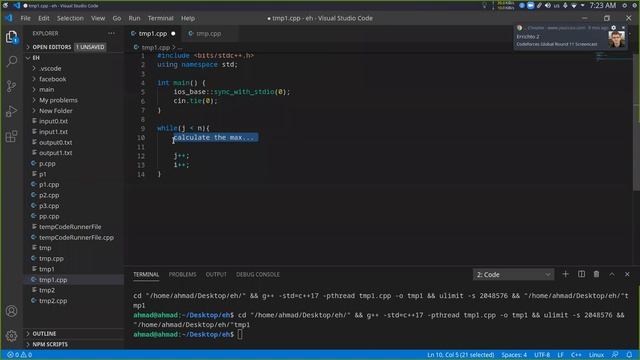Image resolution: width=640 pixels, height=360 pixels.
Task: Click tmp1.cpp in the breadcrumb path
Action: pyautogui.click(x=155, y=47)
